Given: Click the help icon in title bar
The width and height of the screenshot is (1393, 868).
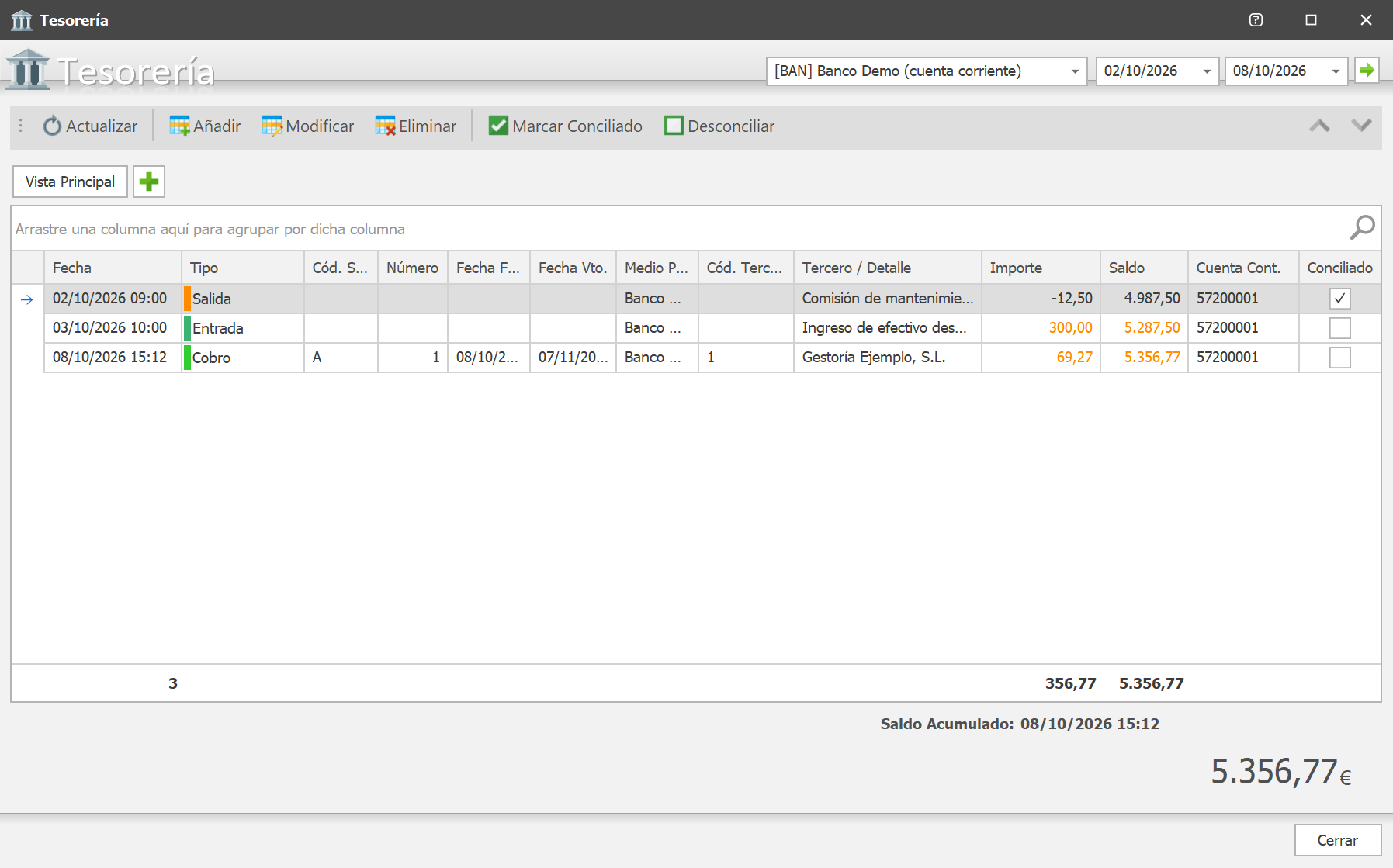Looking at the screenshot, I should tap(1256, 20).
